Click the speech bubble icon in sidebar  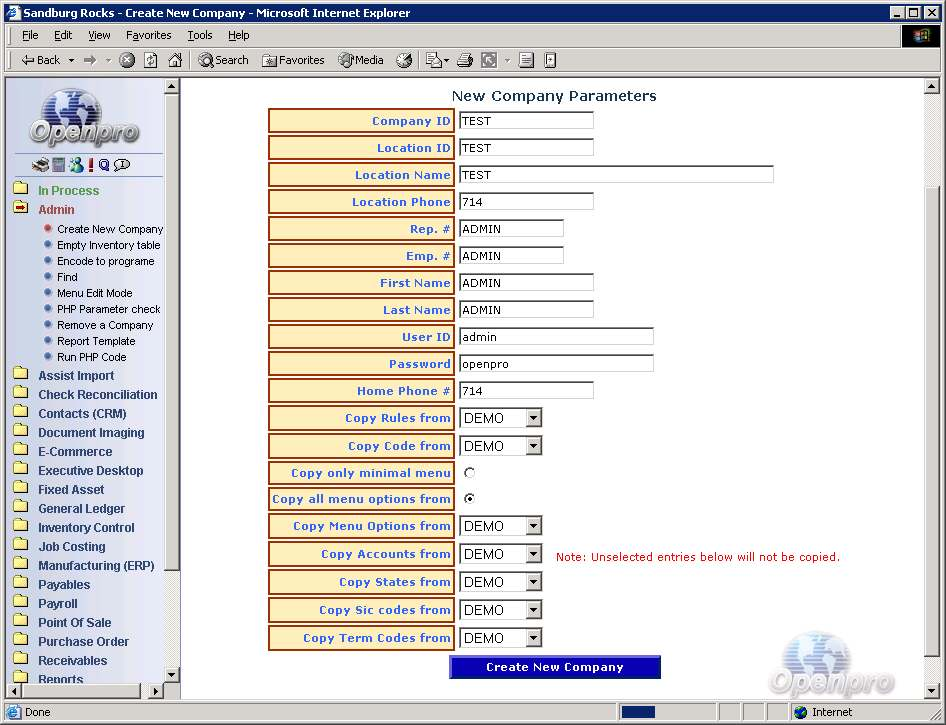point(121,165)
